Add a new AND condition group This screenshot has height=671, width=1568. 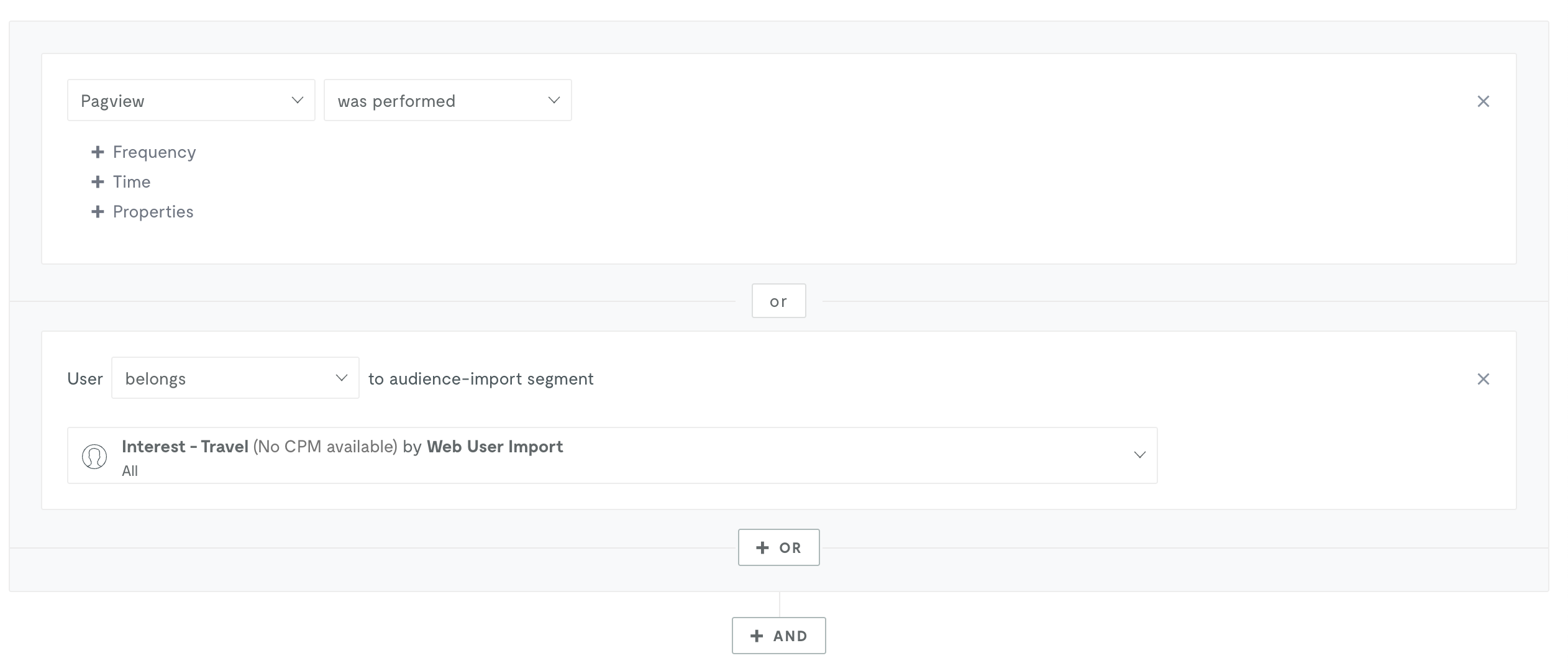(x=778, y=635)
